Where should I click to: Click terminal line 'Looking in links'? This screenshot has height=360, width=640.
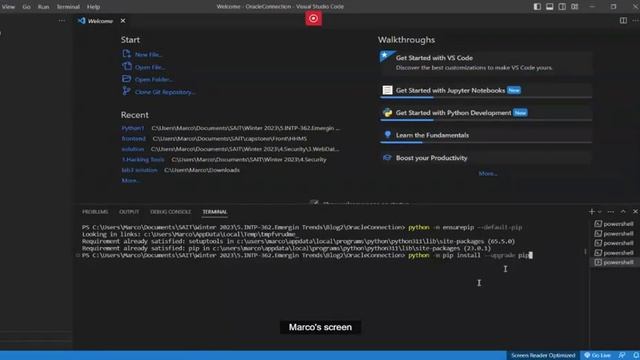tap(189, 234)
